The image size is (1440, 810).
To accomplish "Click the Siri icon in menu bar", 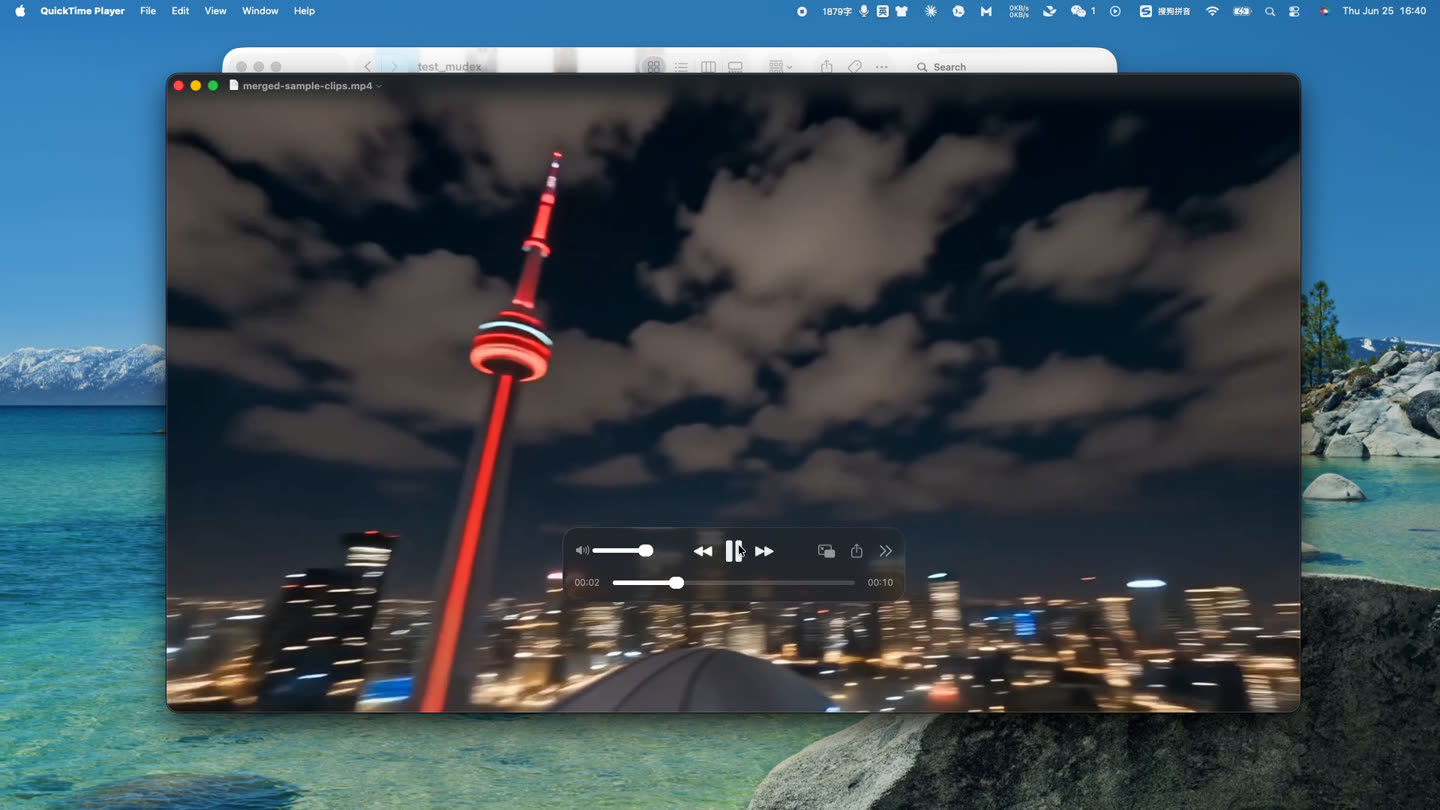I will 1324,11.
